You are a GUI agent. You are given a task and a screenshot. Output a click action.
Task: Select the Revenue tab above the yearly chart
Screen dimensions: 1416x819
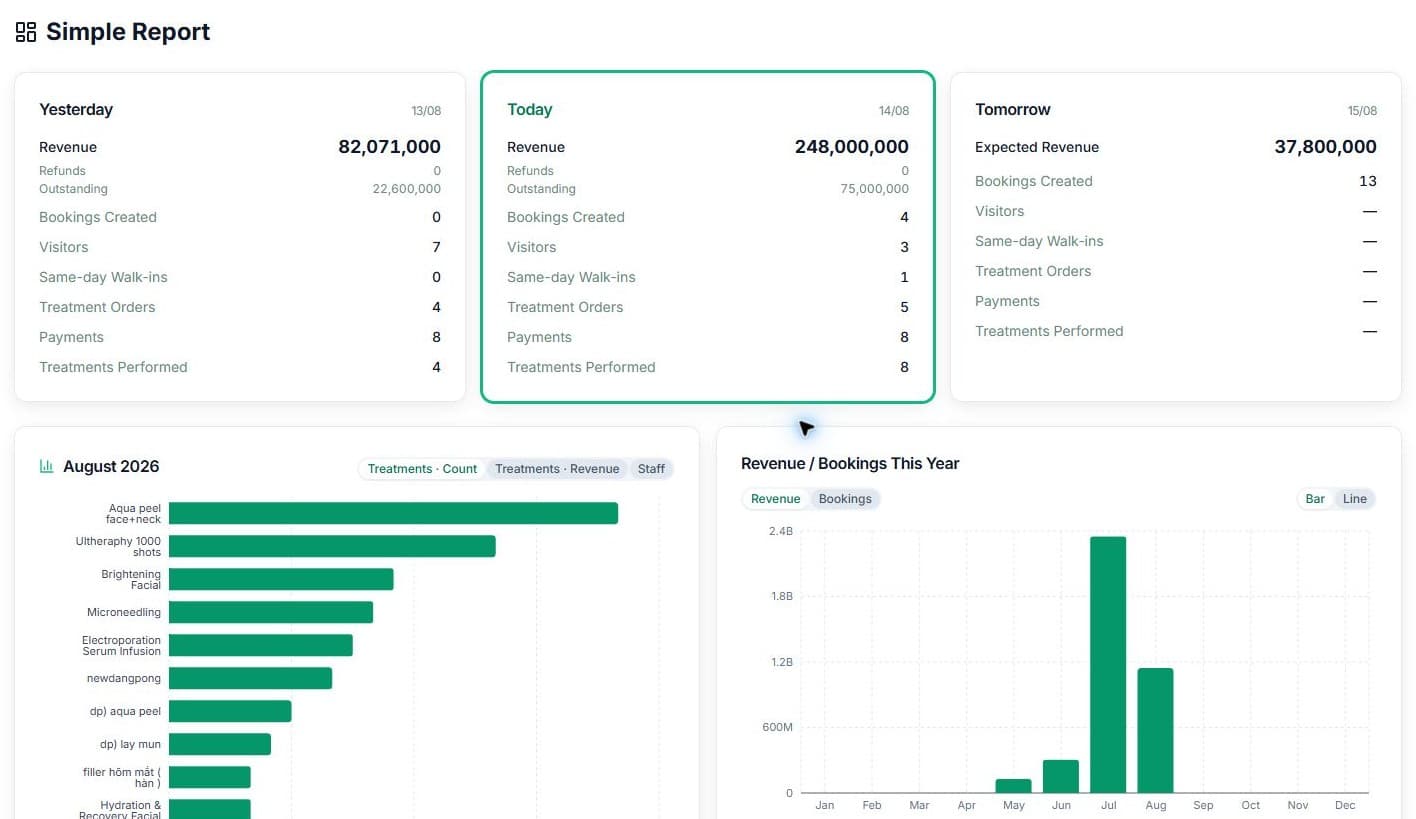[x=776, y=499]
